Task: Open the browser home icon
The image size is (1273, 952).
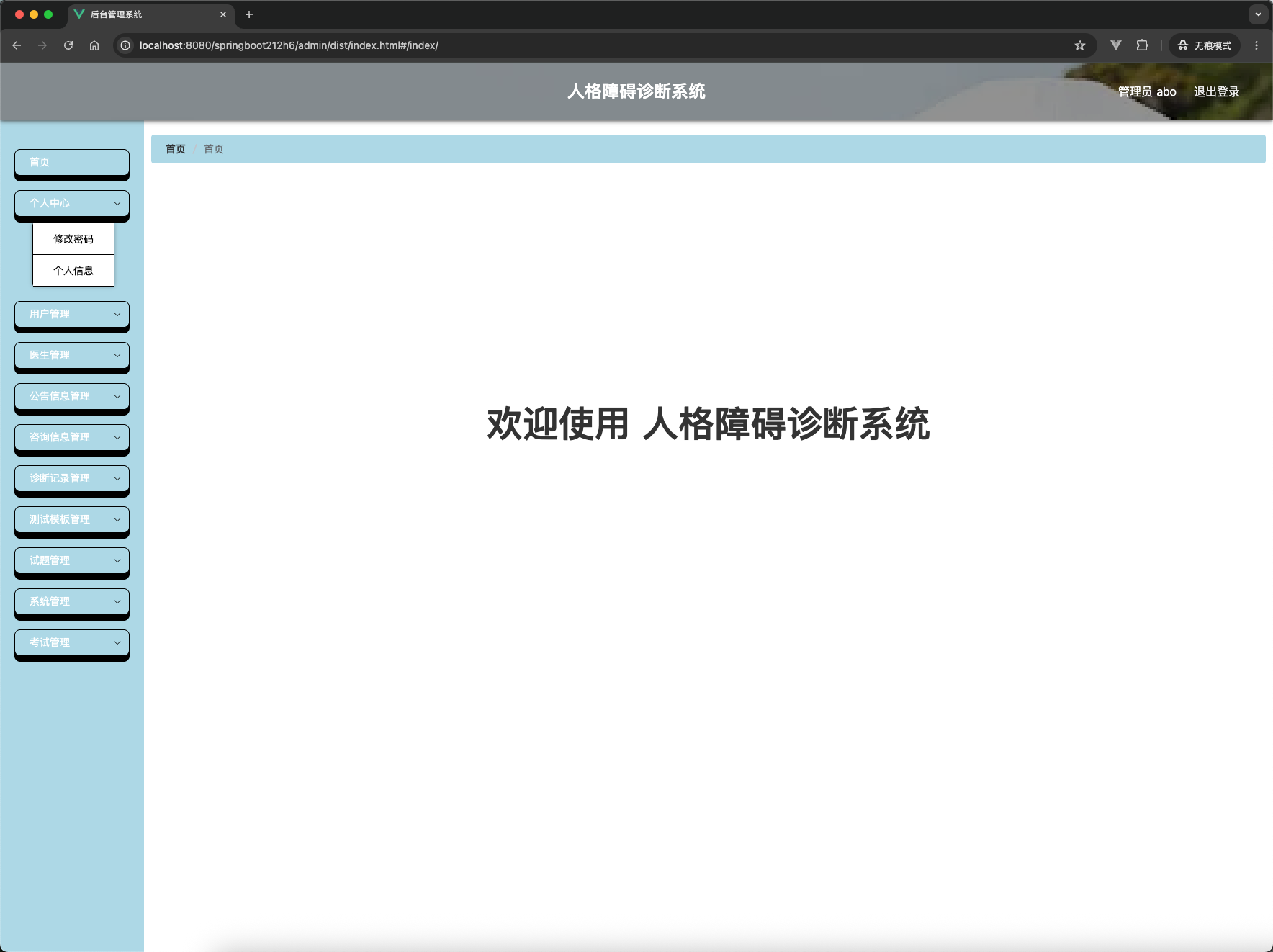Action: tap(94, 45)
